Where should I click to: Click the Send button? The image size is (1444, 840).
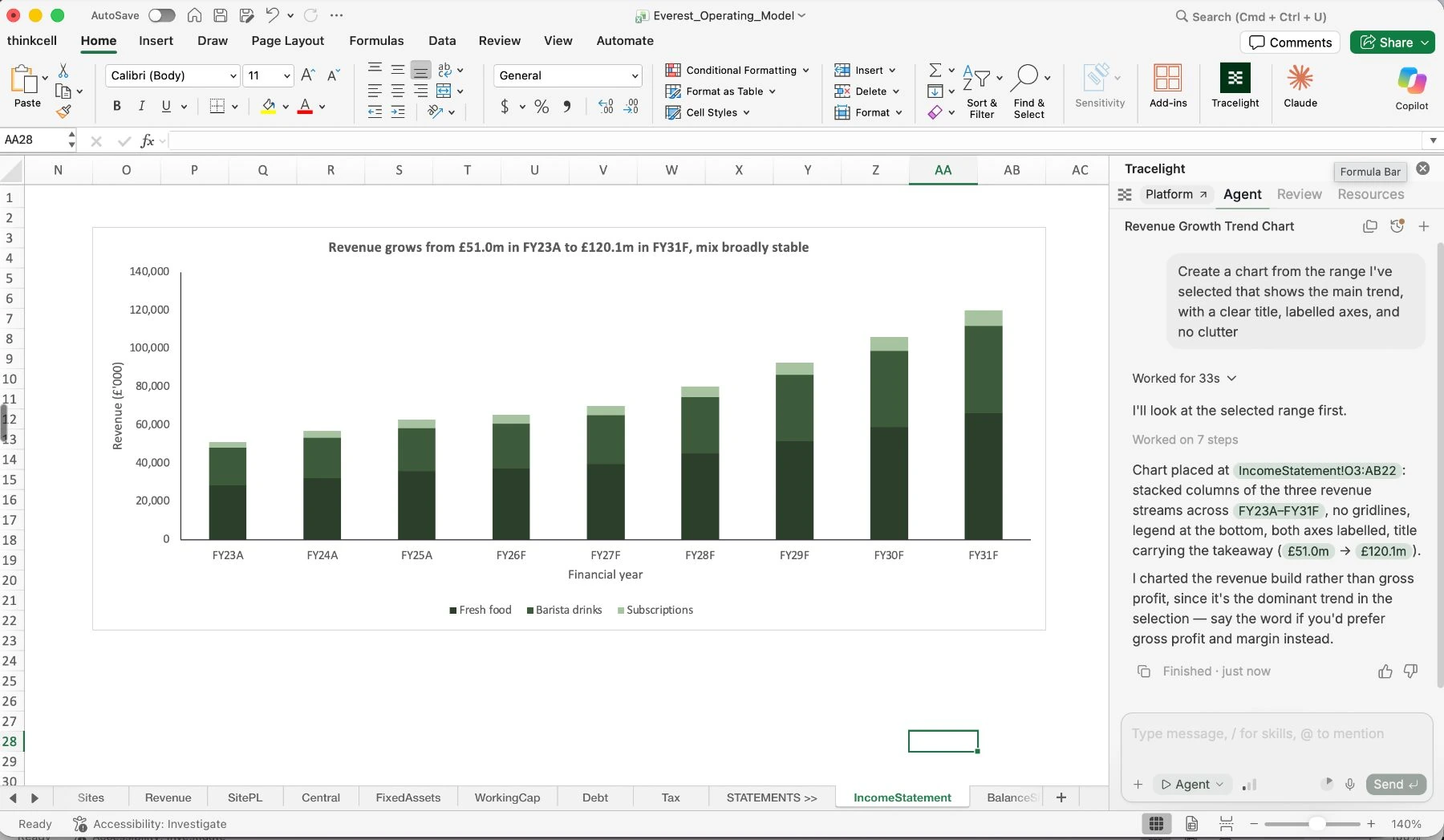tap(1395, 785)
